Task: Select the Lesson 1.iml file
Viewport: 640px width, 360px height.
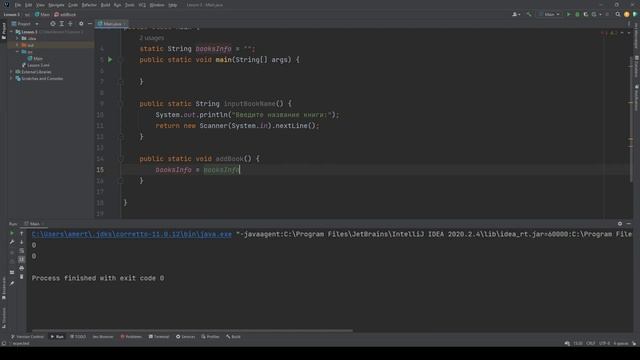Action: click(x=36, y=65)
